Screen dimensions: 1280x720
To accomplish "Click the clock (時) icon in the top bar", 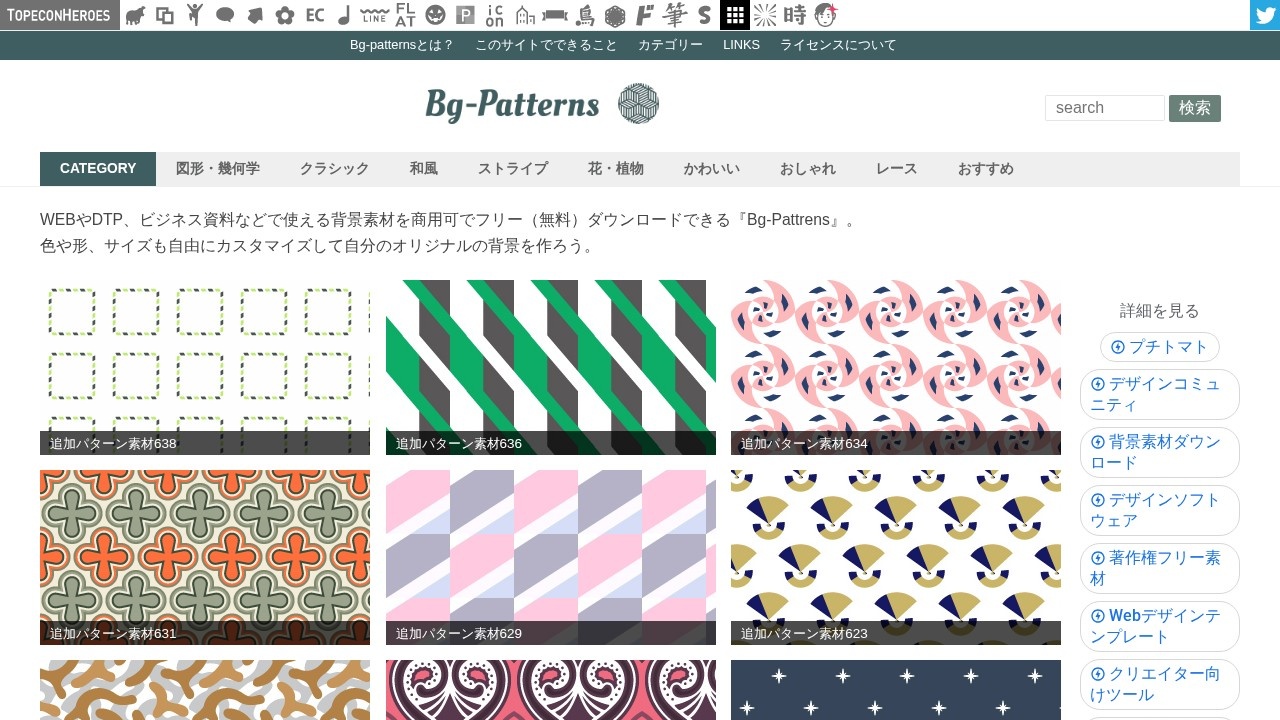I will 794,15.
